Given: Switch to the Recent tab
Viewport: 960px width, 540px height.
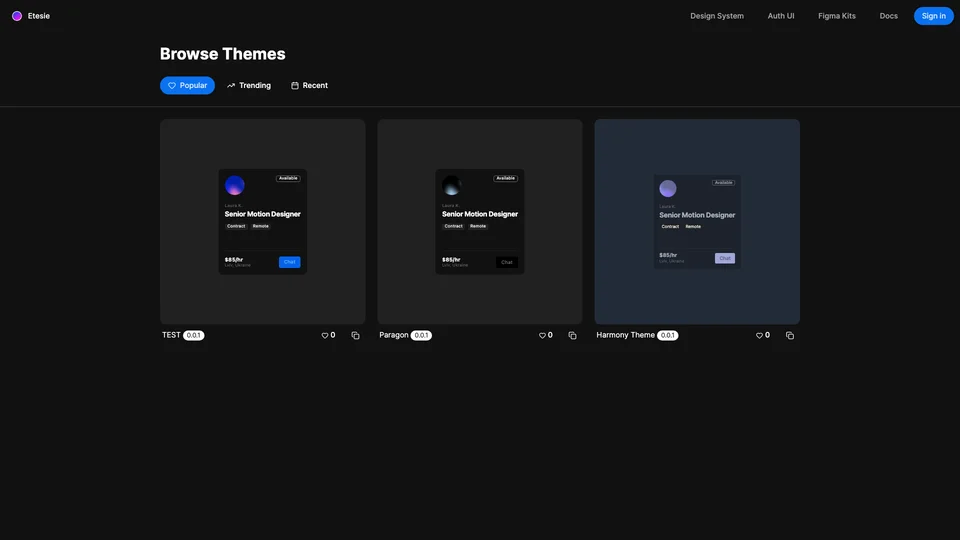Looking at the screenshot, I should coord(309,85).
